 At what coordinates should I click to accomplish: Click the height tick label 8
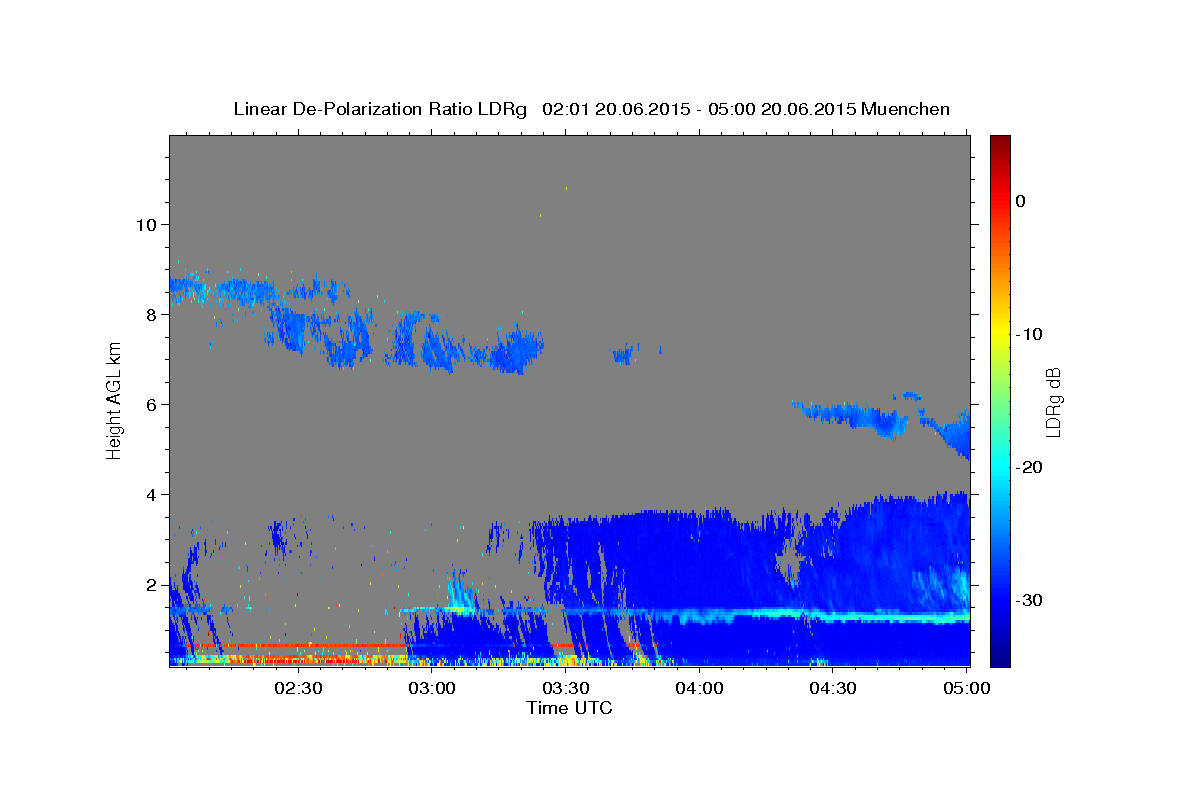click(x=151, y=314)
